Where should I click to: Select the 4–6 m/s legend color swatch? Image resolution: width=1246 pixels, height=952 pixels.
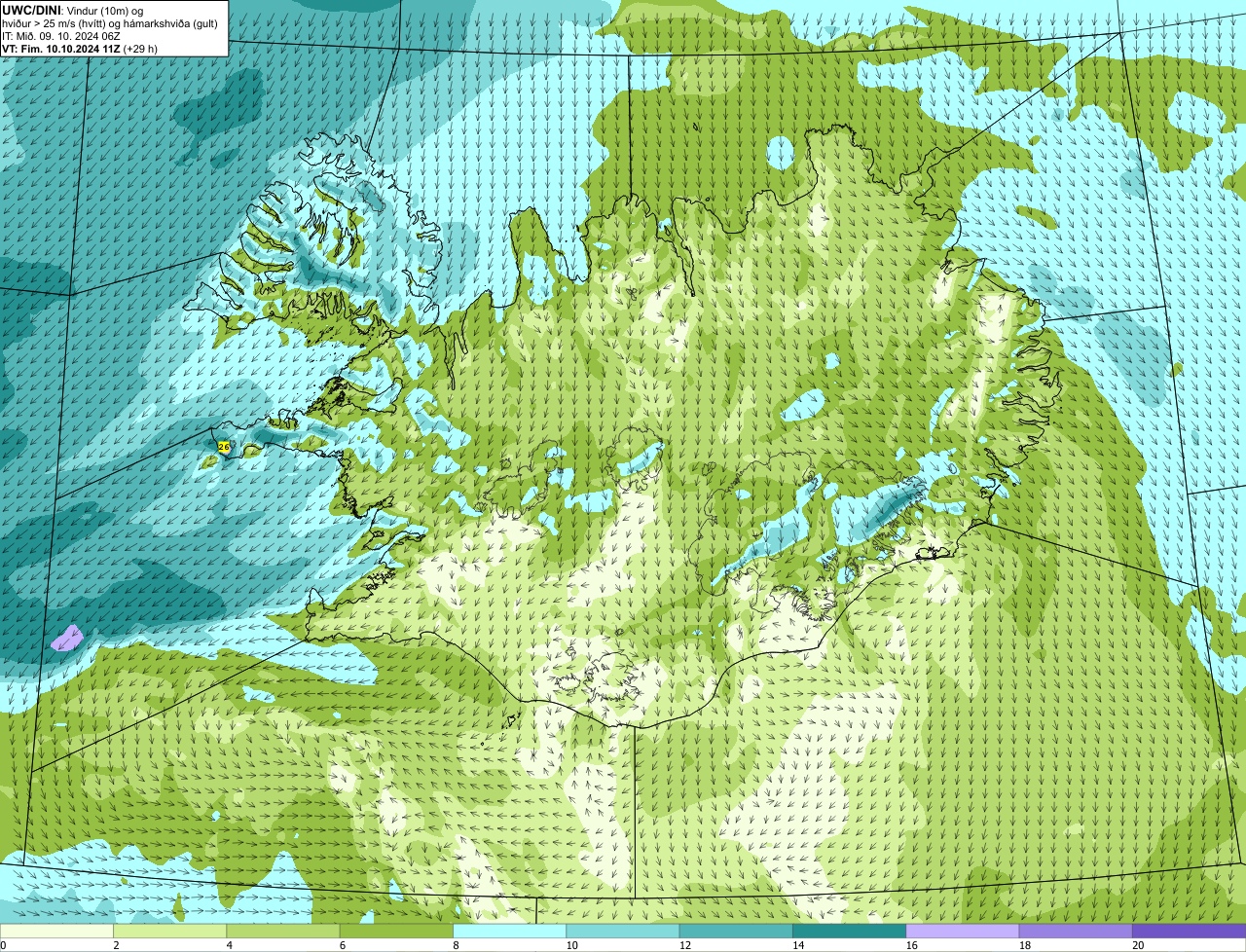283,931
